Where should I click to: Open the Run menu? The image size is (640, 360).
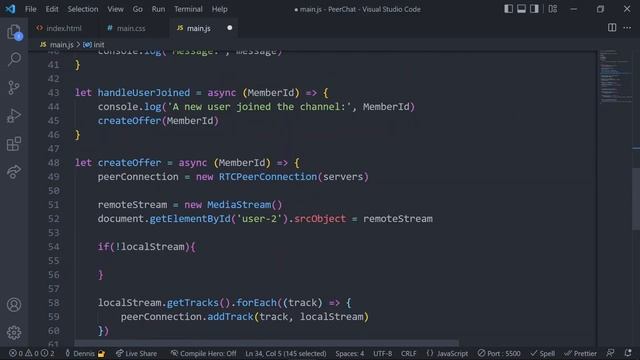(x=158, y=9)
